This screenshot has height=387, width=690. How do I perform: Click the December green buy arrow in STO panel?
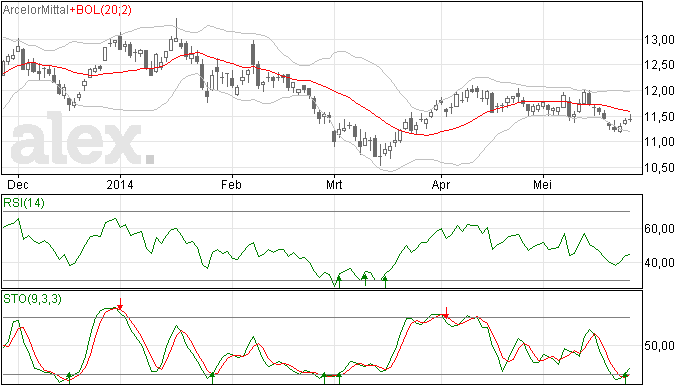69,378
